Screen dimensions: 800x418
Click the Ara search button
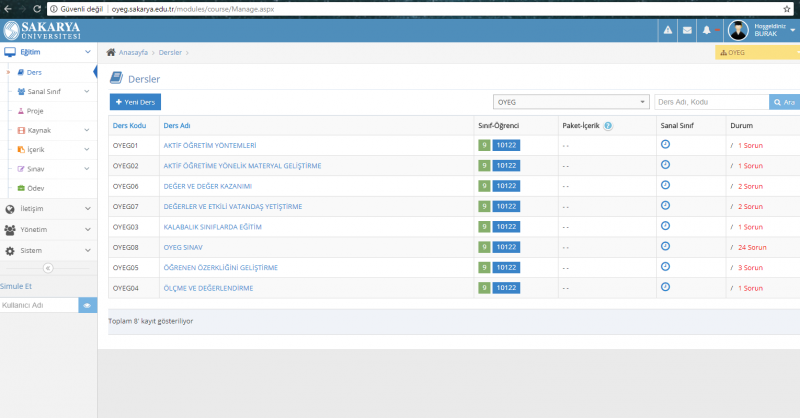coord(784,102)
